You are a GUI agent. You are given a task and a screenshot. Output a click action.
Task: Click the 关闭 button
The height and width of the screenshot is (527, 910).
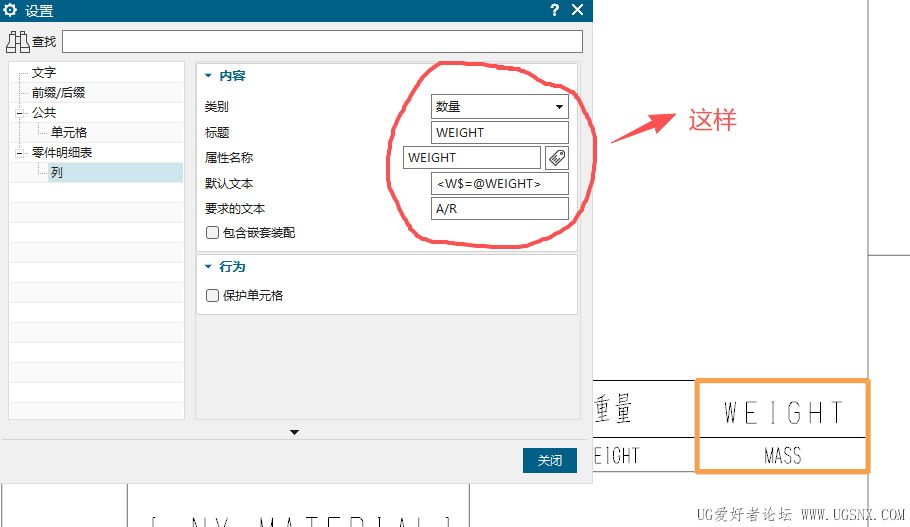point(550,460)
